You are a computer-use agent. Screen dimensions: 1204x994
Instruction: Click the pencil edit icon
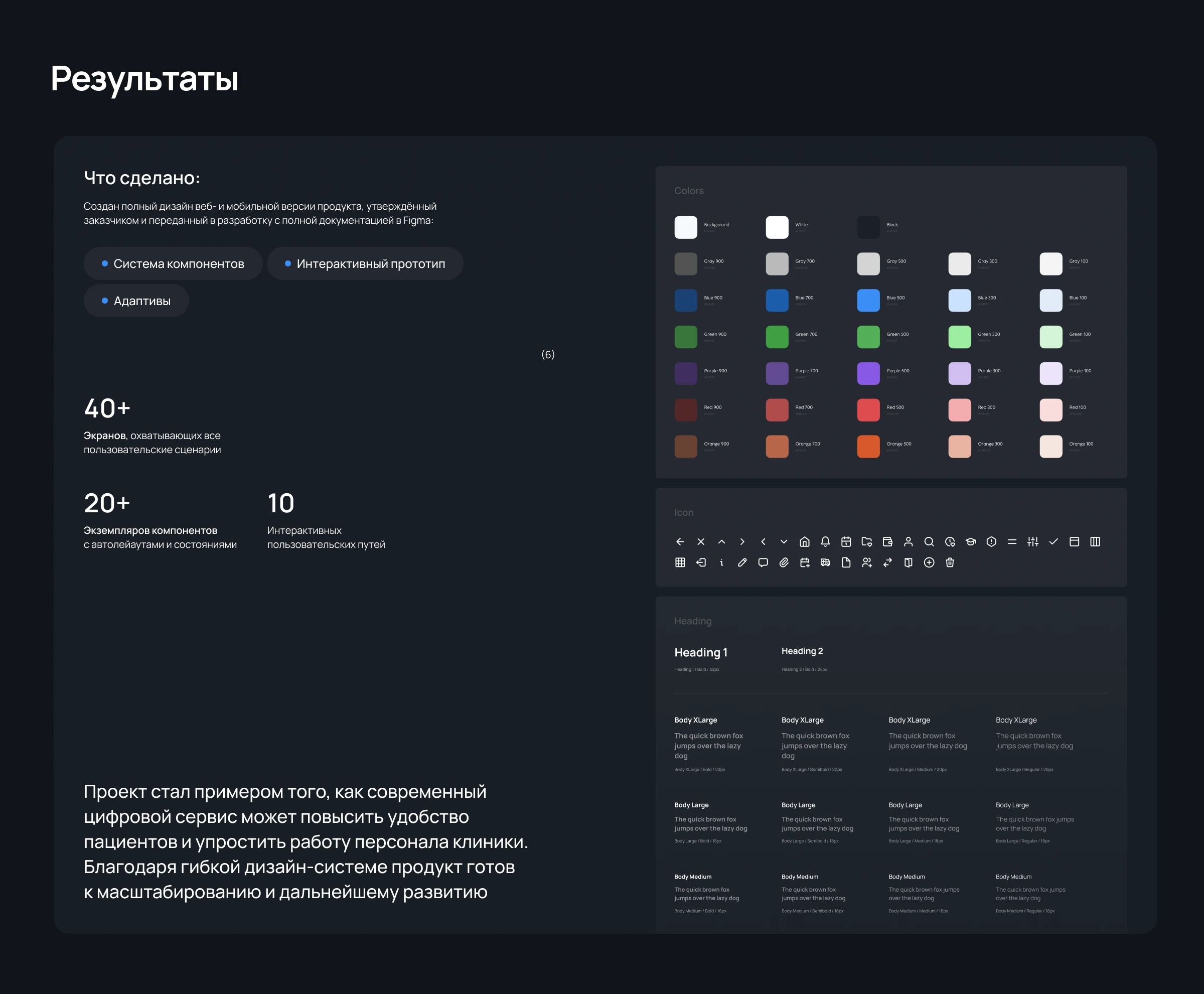click(742, 562)
